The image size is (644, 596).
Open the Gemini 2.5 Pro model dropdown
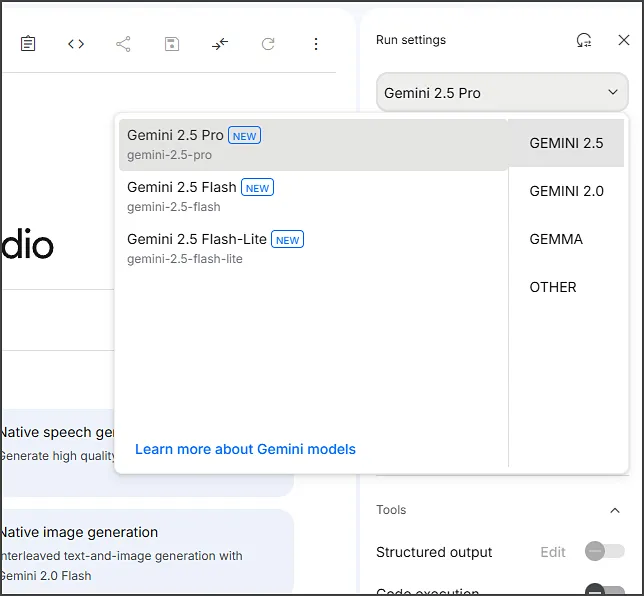(x=502, y=93)
